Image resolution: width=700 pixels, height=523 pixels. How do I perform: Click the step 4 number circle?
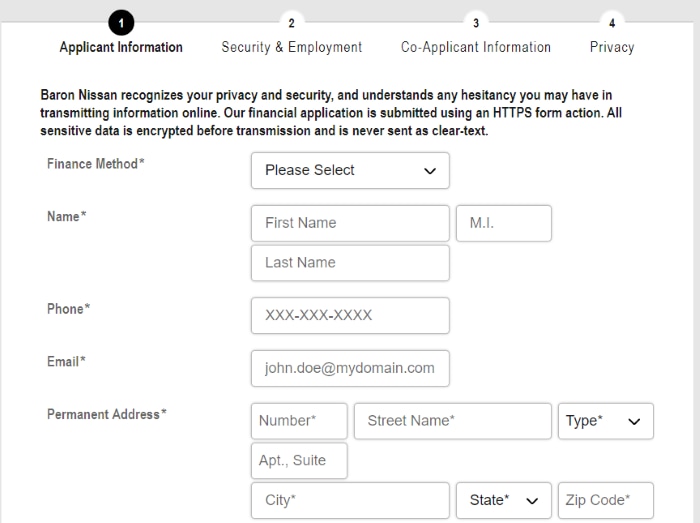(612, 23)
